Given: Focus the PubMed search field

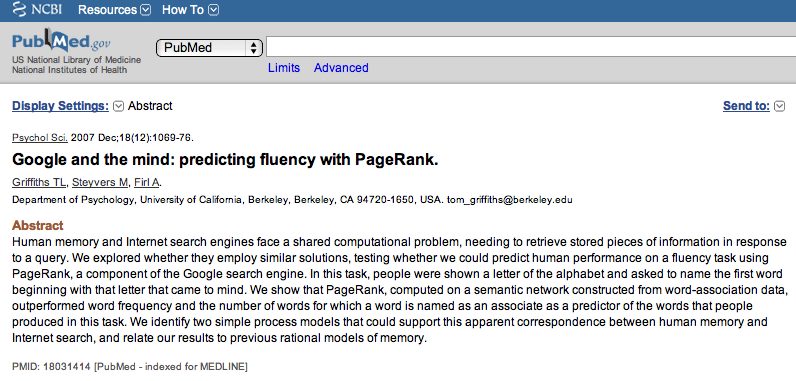Looking at the screenshot, I should pos(531,47).
